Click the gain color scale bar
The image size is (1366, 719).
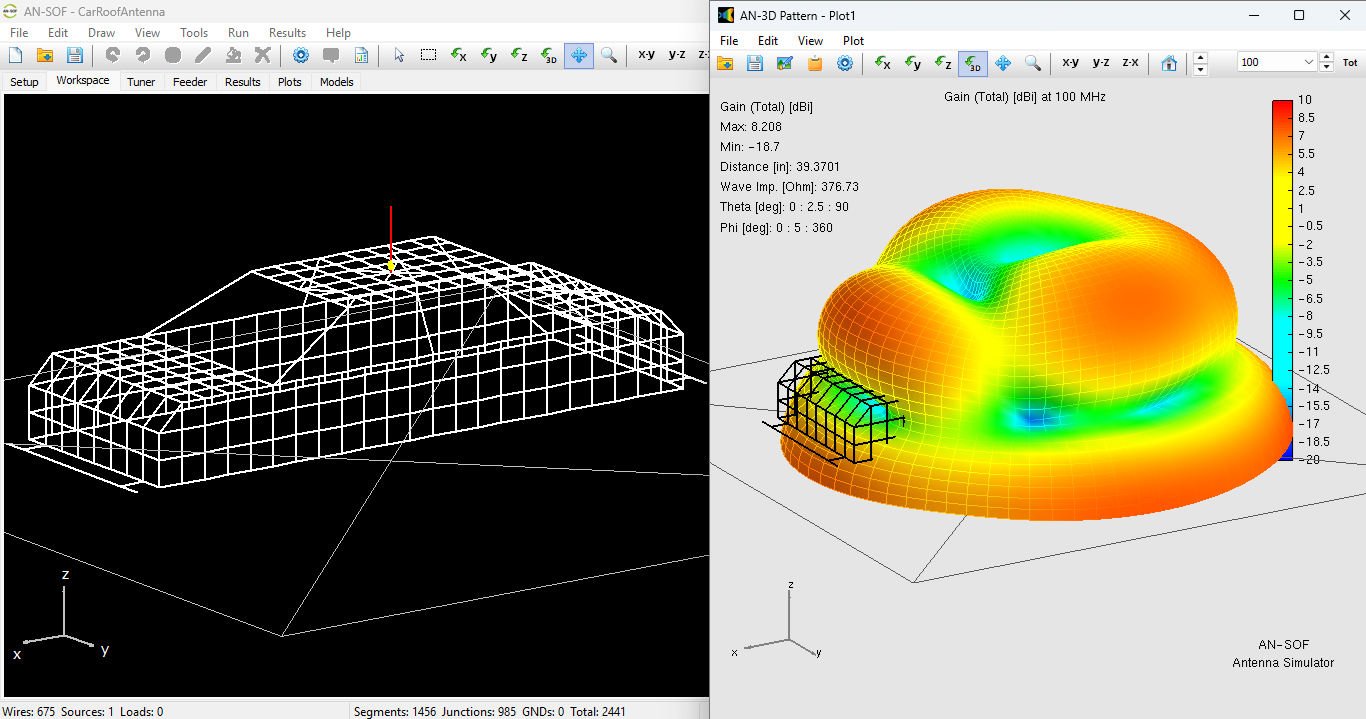click(1282, 280)
